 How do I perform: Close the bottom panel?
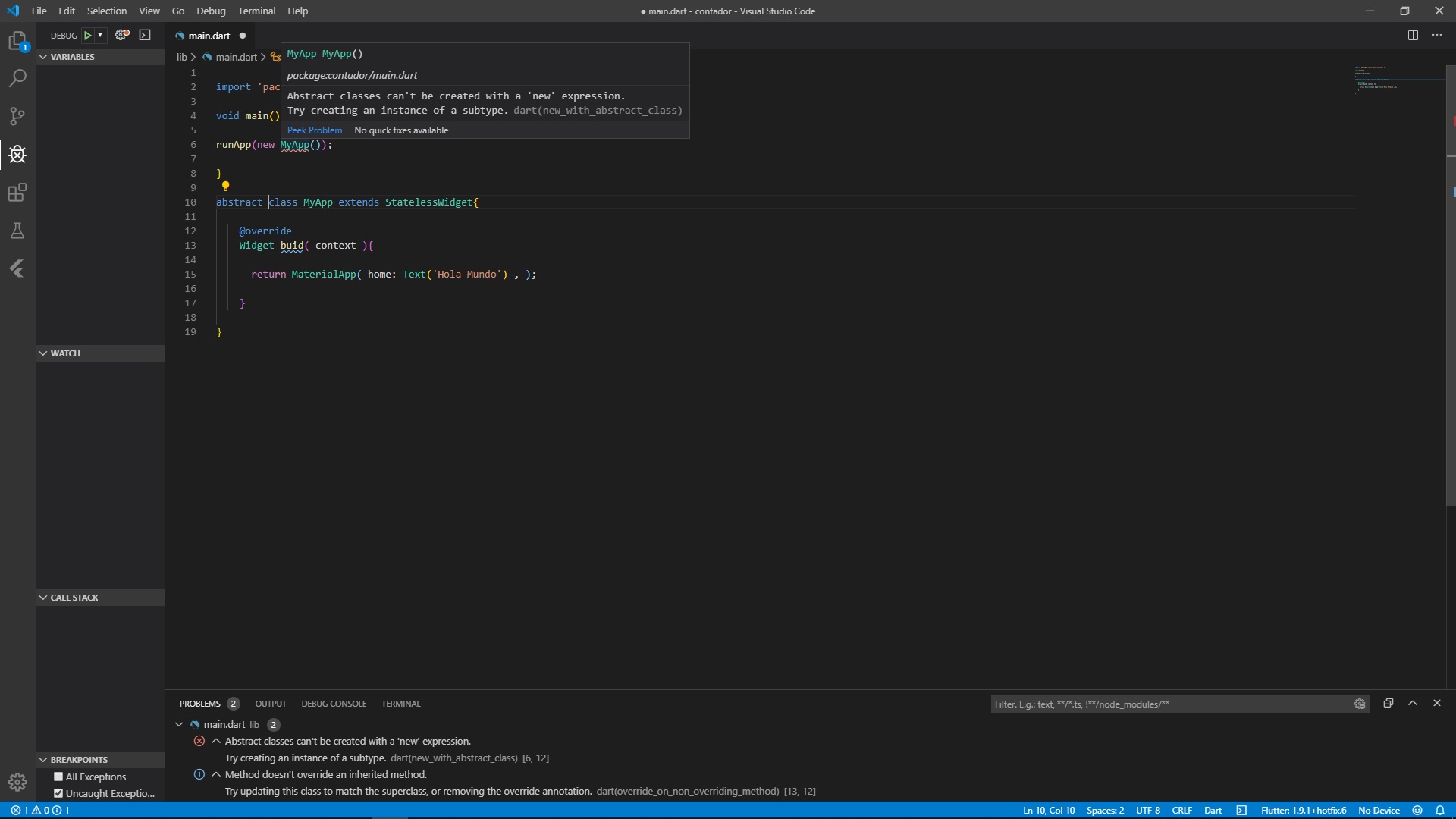(1437, 703)
